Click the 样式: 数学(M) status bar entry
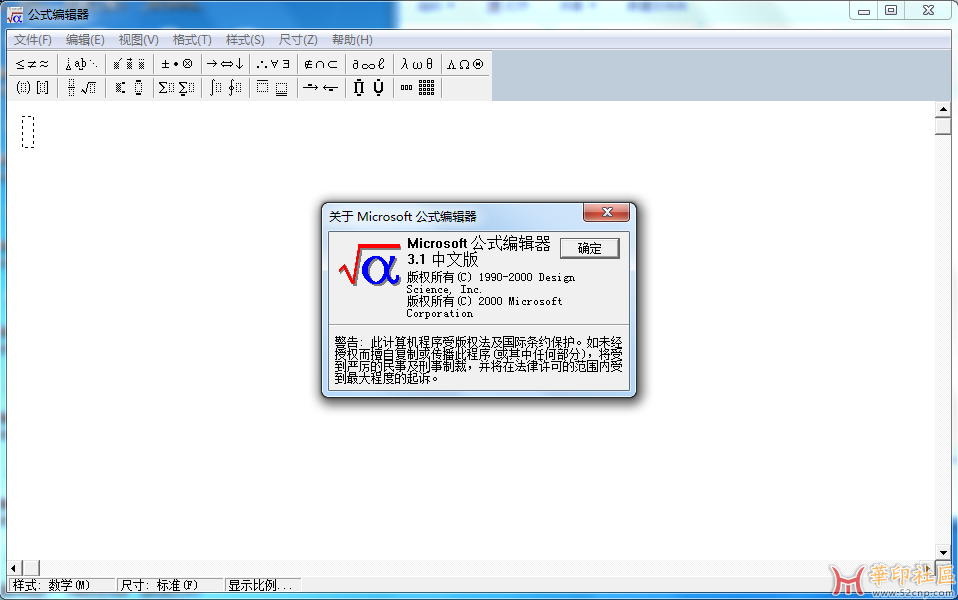958x600 pixels. (61, 585)
